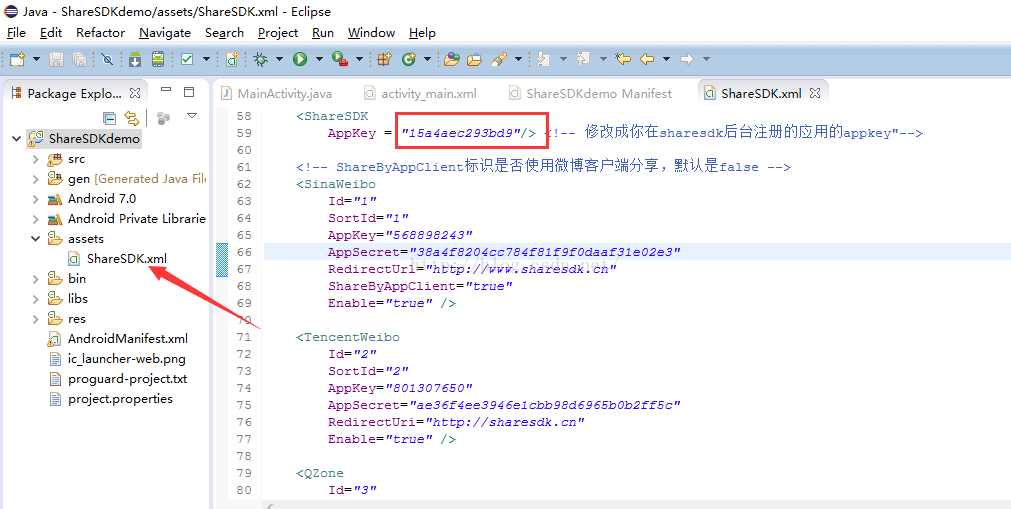Click the new Android XML file icon

click(232, 59)
